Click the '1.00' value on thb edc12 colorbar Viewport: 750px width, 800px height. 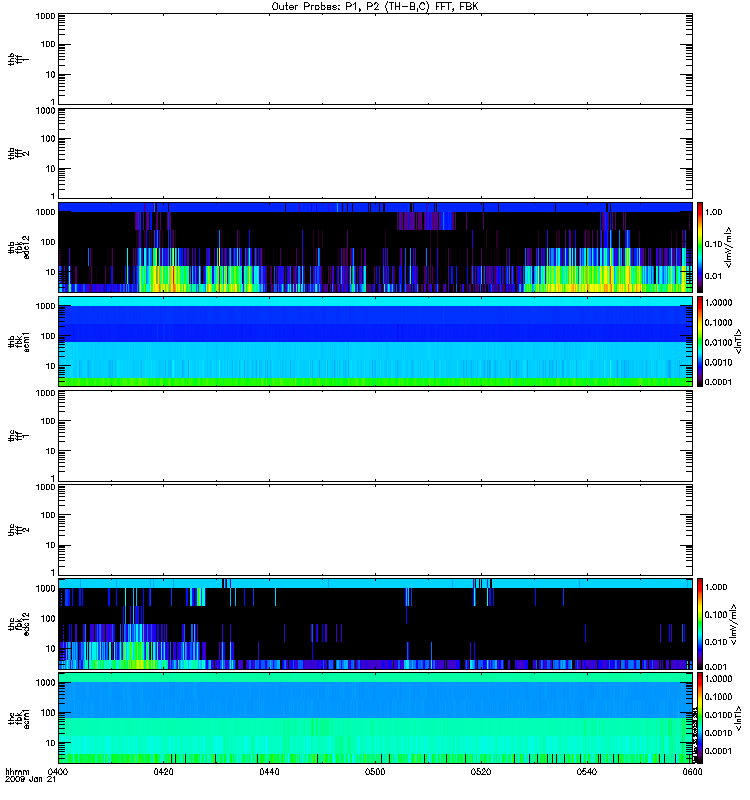click(x=713, y=212)
